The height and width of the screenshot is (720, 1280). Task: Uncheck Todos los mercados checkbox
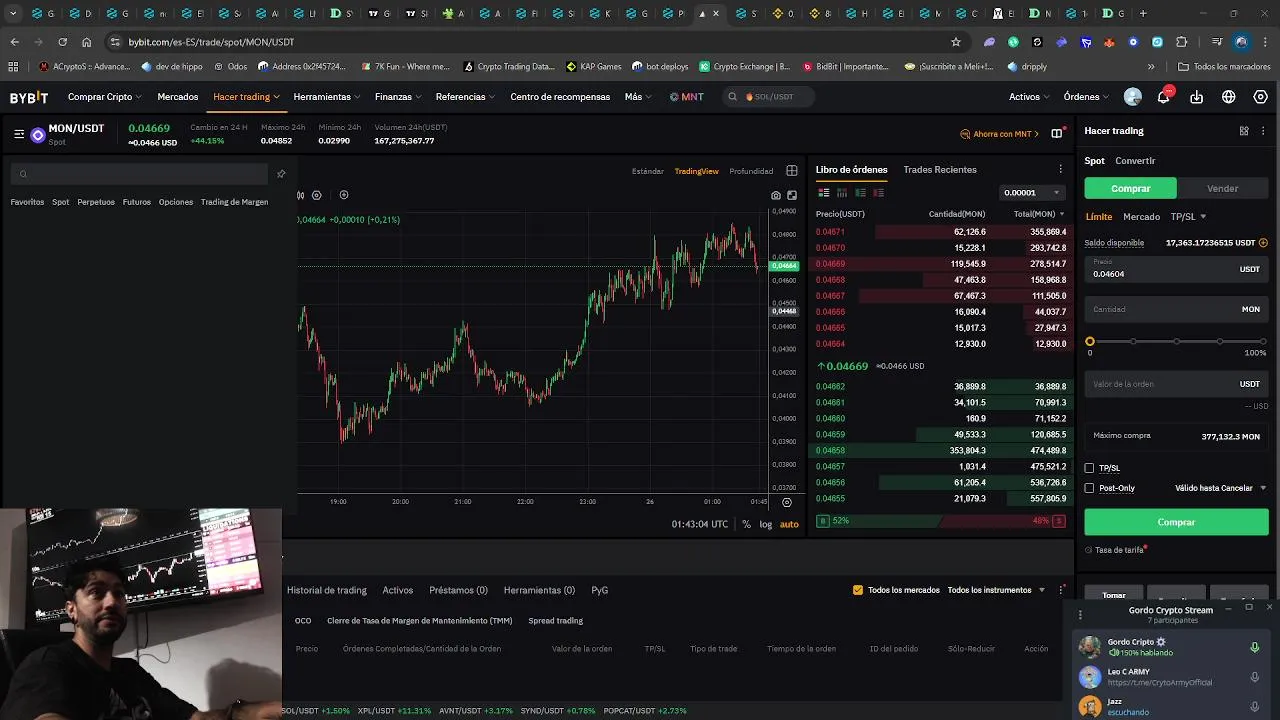pos(858,590)
